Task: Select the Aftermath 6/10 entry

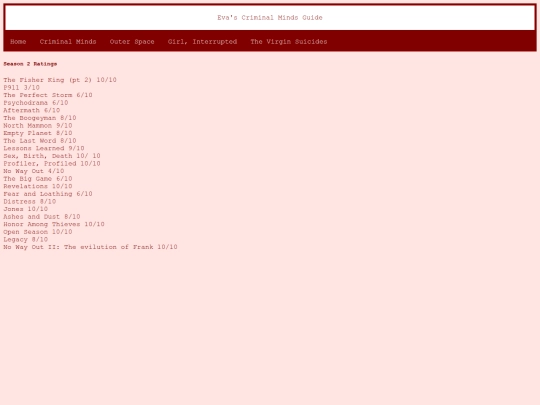Action: (x=32, y=110)
